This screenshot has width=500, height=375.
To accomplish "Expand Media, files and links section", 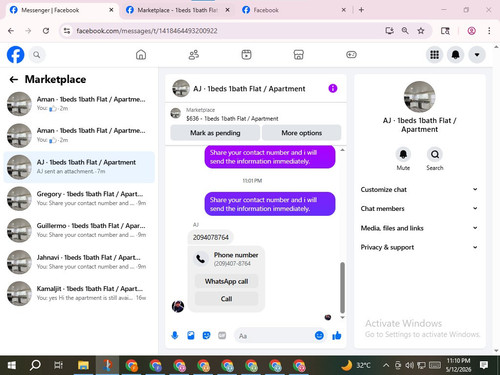I will 419,228.
